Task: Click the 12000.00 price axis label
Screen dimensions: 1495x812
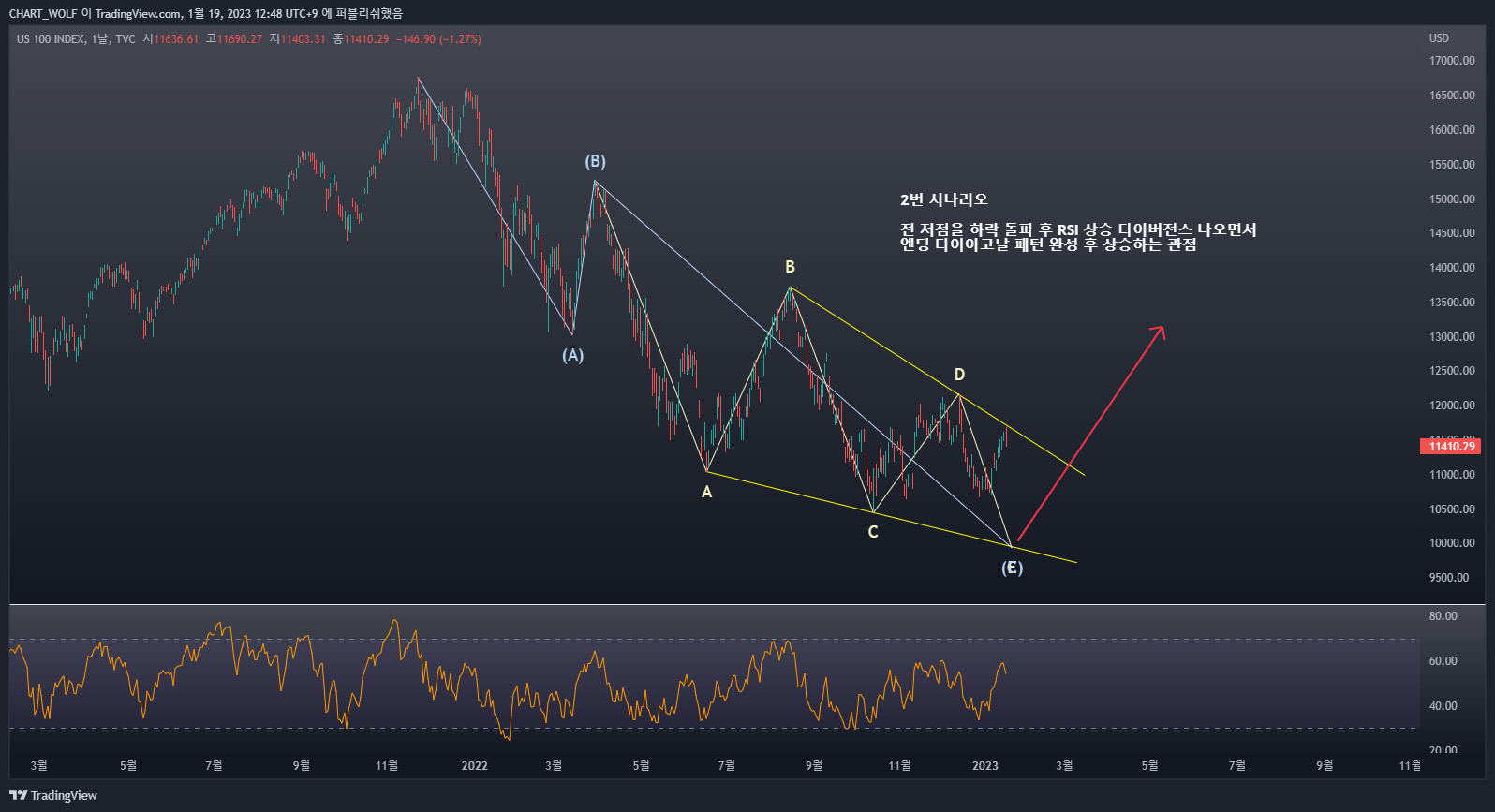Action: point(1452,406)
